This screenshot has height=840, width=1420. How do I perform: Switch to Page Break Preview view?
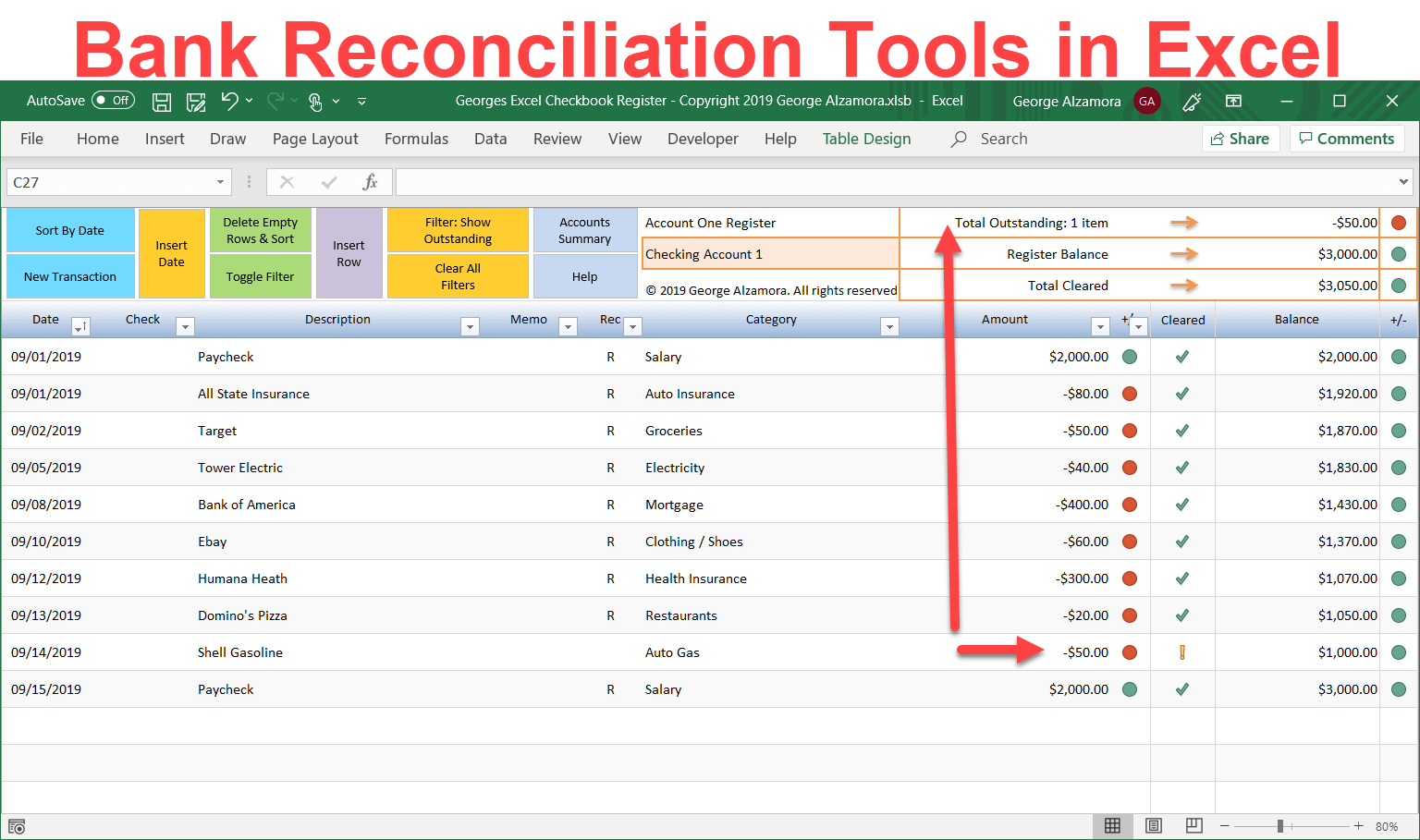[1194, 825]
